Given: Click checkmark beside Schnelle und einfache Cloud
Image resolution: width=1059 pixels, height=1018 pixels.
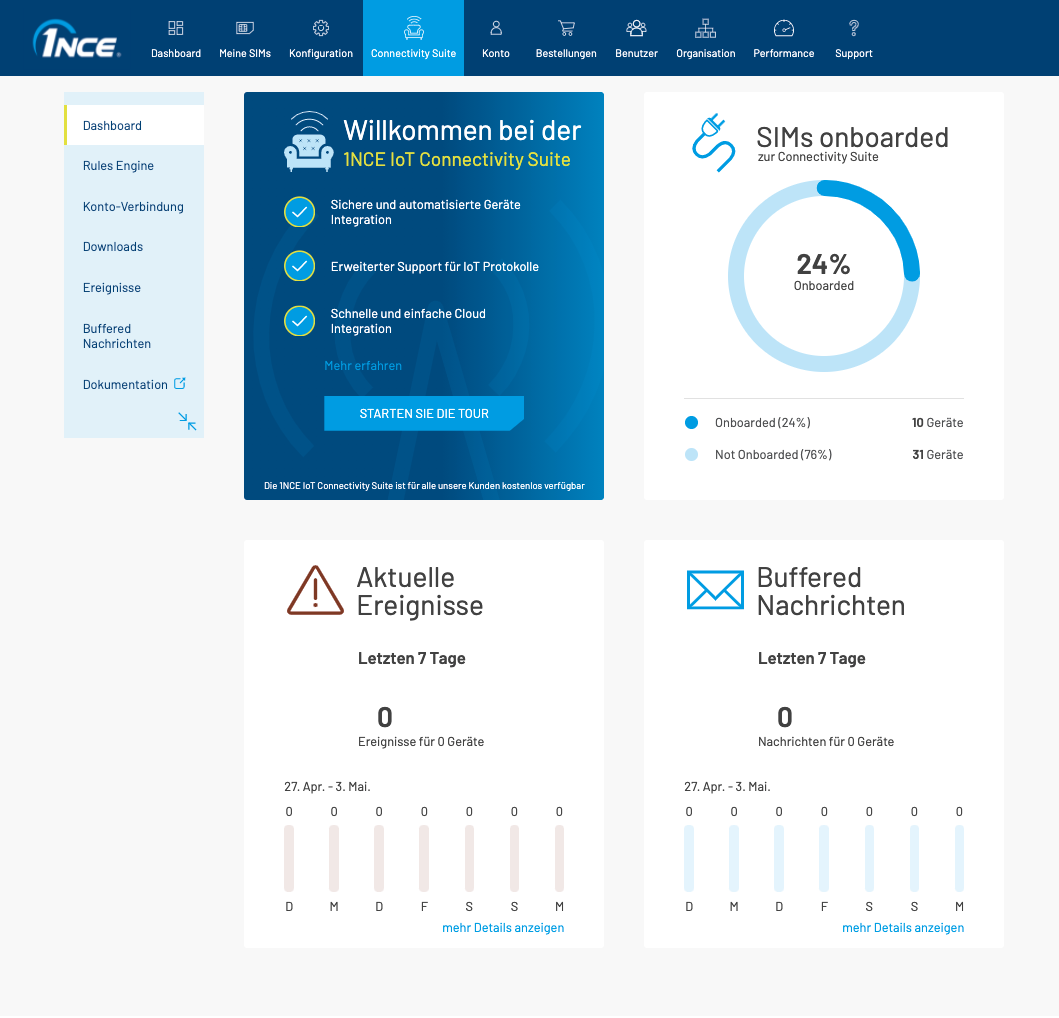Looking at the screenshot, I should 299,321.
